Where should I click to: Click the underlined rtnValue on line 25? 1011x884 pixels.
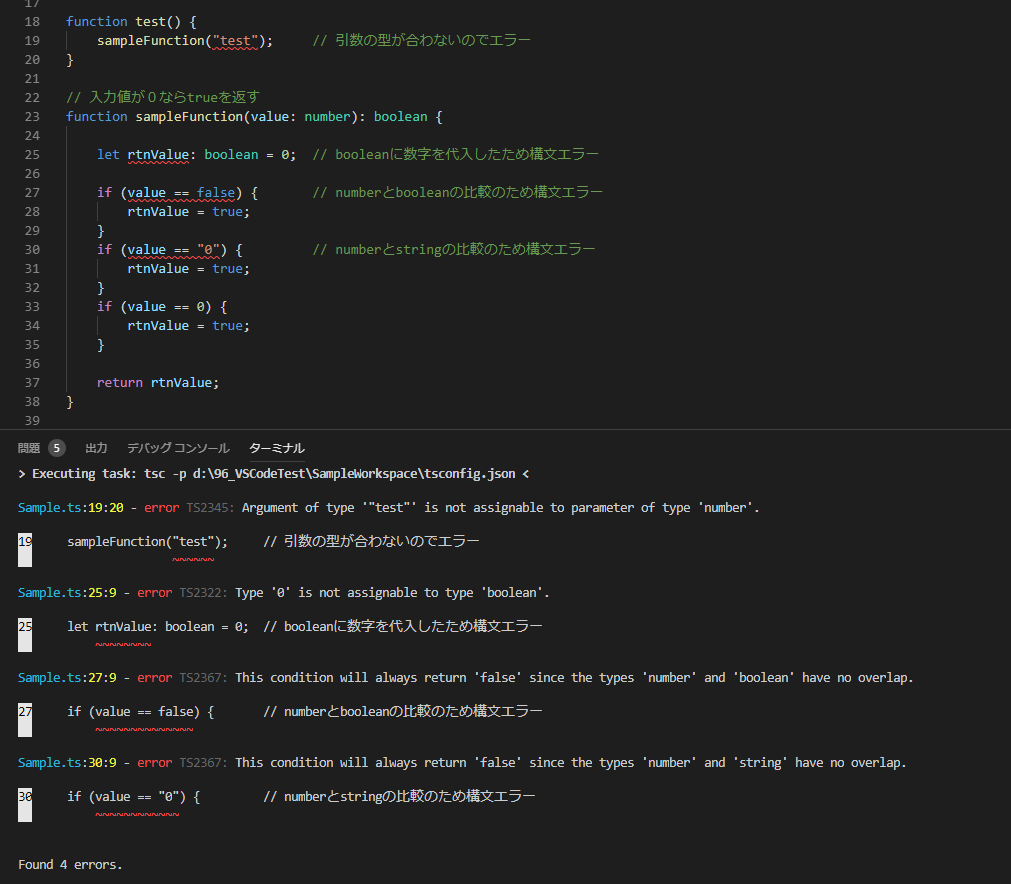(x=157, y=154)
